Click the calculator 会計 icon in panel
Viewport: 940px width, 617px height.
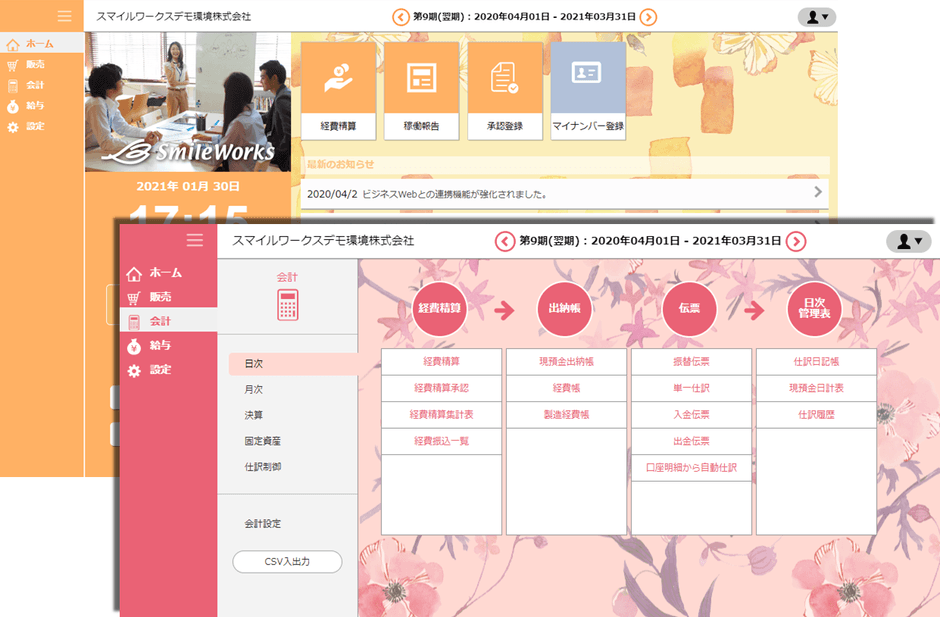point(287,304)
